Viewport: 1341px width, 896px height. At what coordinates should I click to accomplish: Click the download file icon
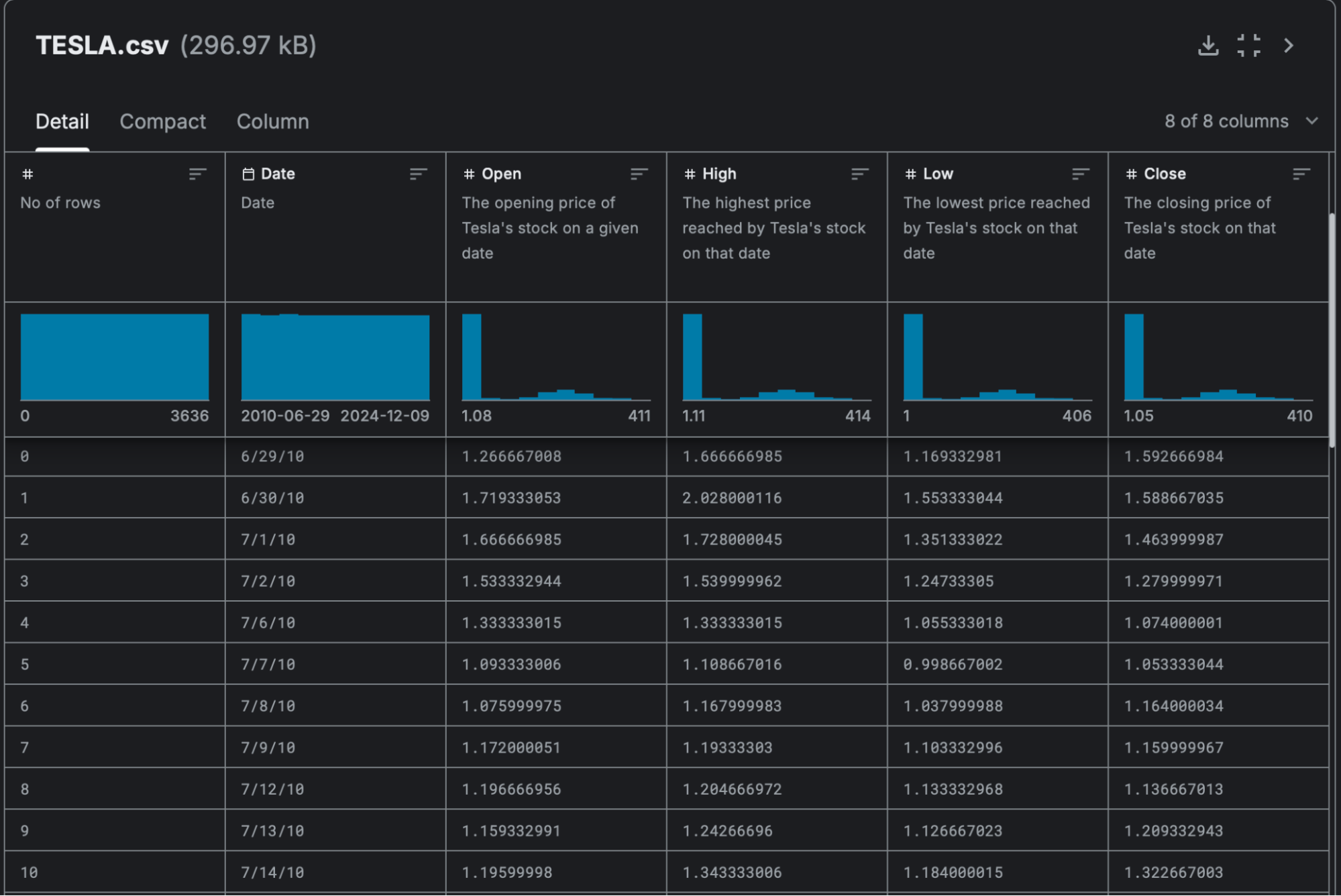1208,46
